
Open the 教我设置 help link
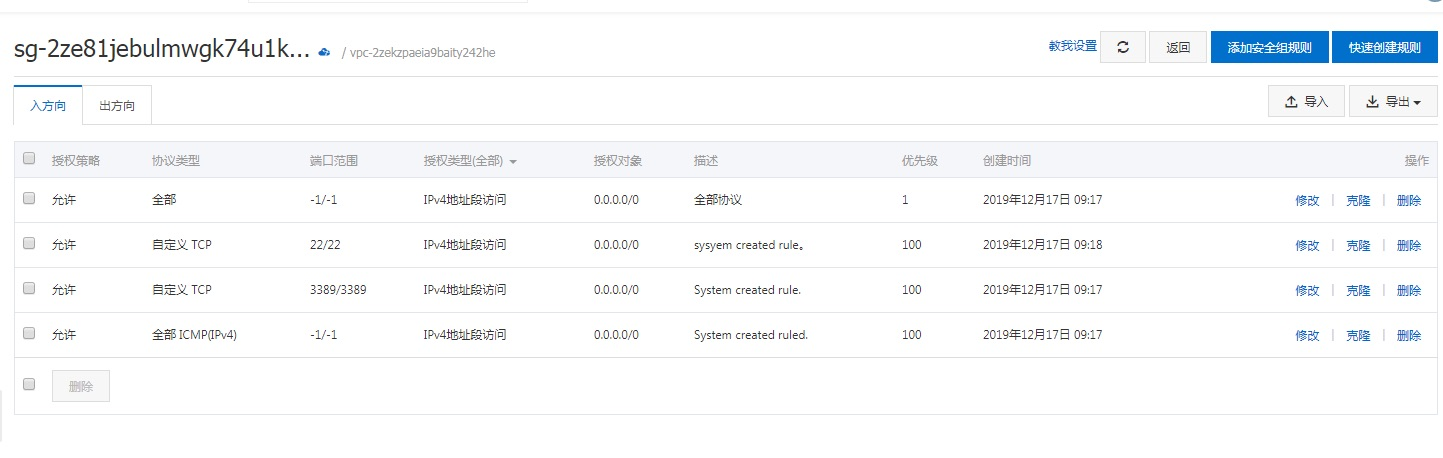point(1072,46)
